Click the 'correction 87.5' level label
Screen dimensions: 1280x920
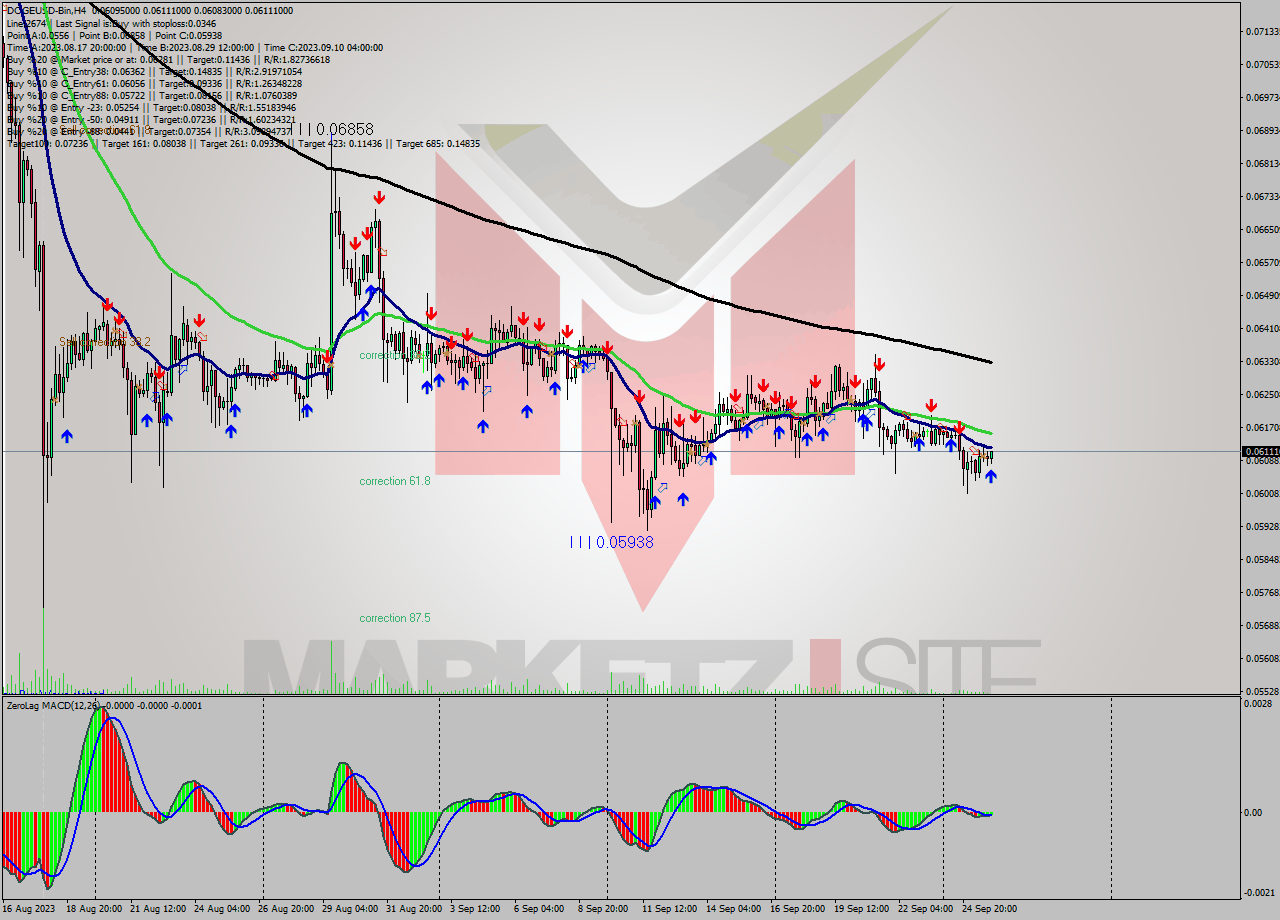[x=395, y=618]
